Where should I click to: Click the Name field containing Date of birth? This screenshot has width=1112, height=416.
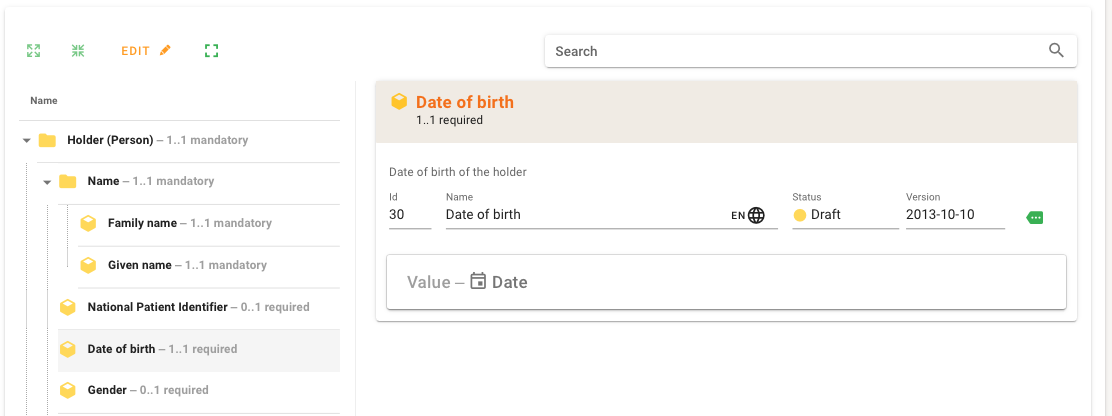click(585, 215)
